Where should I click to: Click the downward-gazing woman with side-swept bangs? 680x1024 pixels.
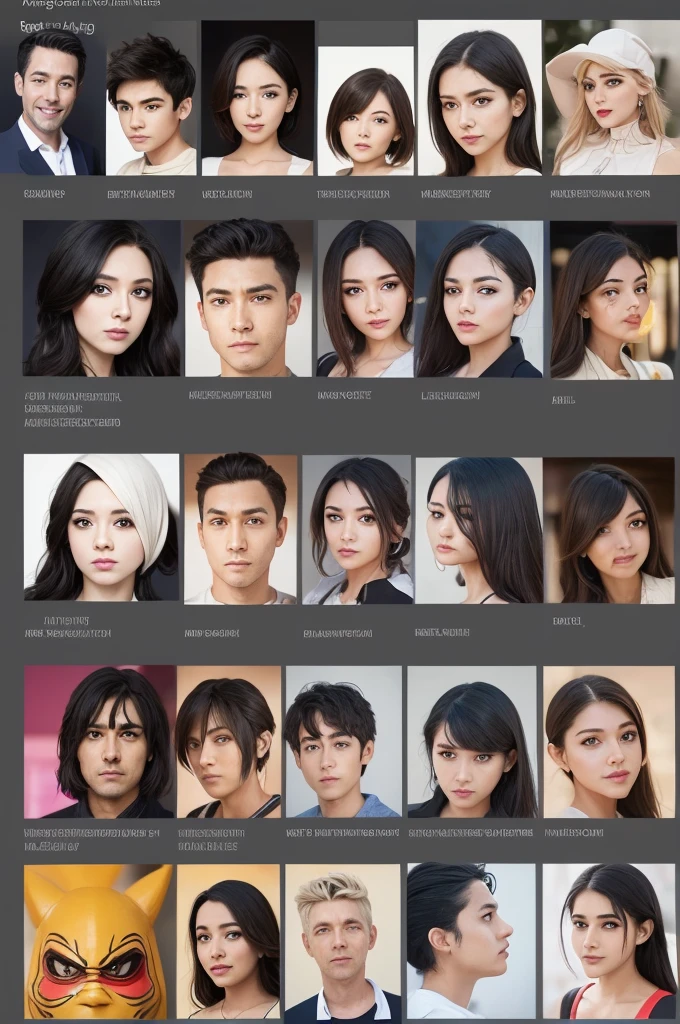click(472, 742)
